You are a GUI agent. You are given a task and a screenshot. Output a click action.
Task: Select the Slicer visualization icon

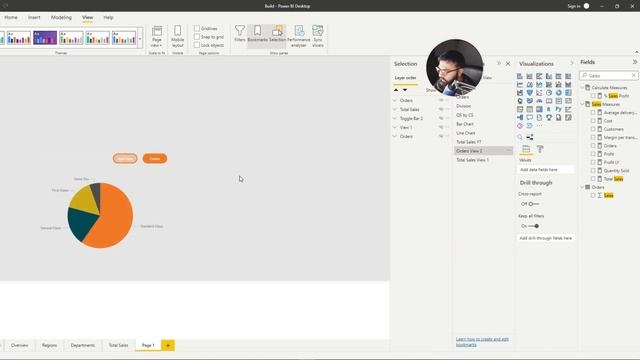pos(520,109)
